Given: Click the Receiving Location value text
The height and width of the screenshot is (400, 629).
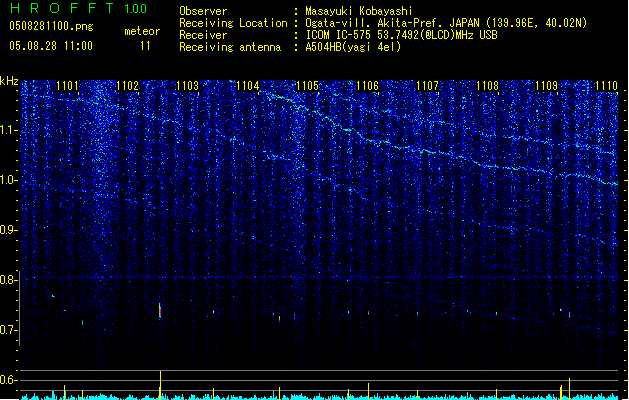Looking at the screenshot, I should 446,22.
